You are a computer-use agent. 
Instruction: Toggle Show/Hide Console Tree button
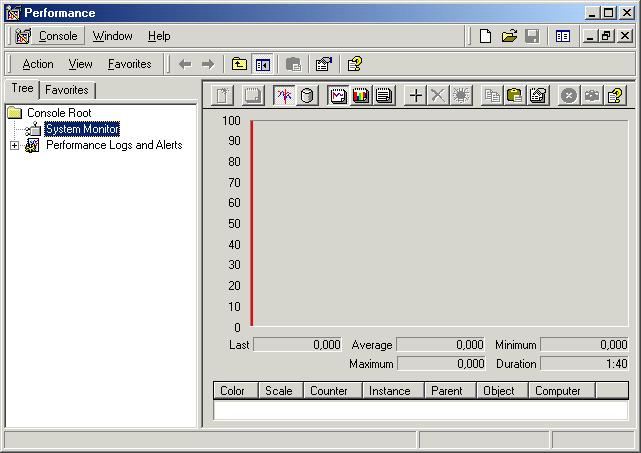pyautogui.click(x=262, y=64)
